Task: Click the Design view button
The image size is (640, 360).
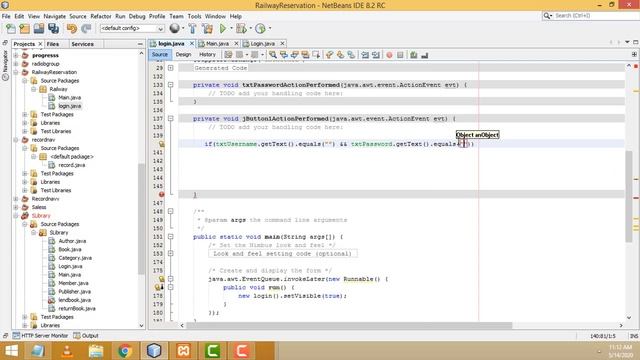Action: (x=183, y=54)
